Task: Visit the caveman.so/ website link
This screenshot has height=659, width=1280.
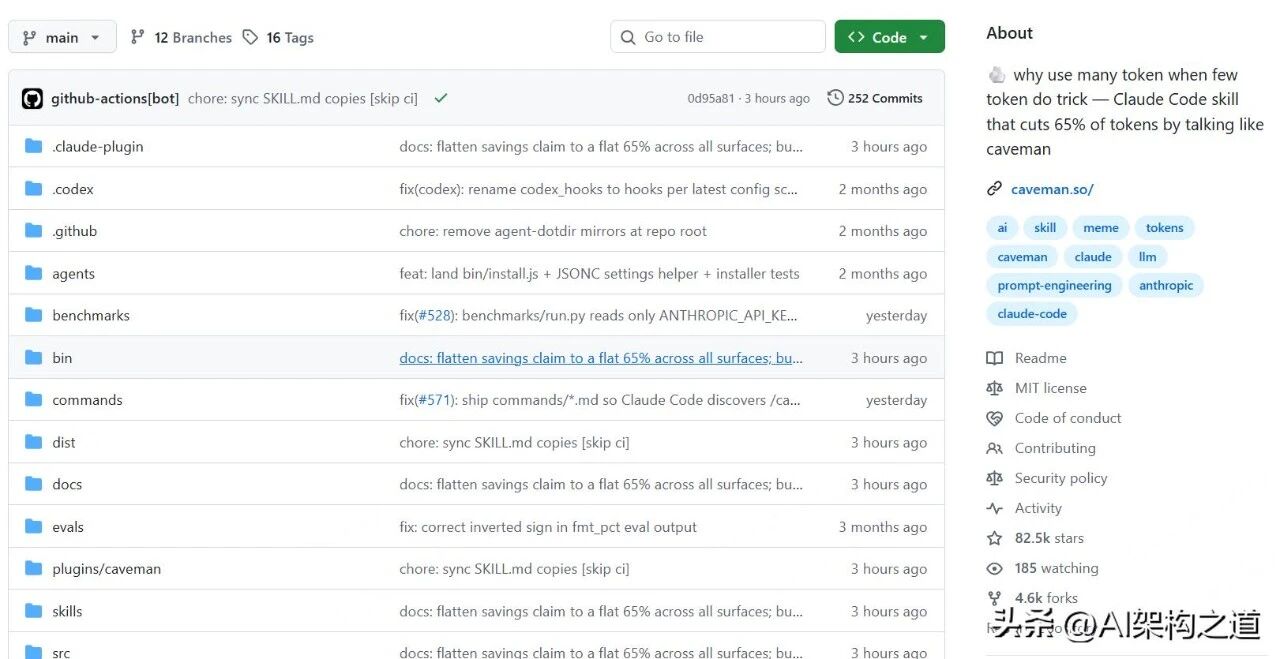Action: (x=1052, y=189)
